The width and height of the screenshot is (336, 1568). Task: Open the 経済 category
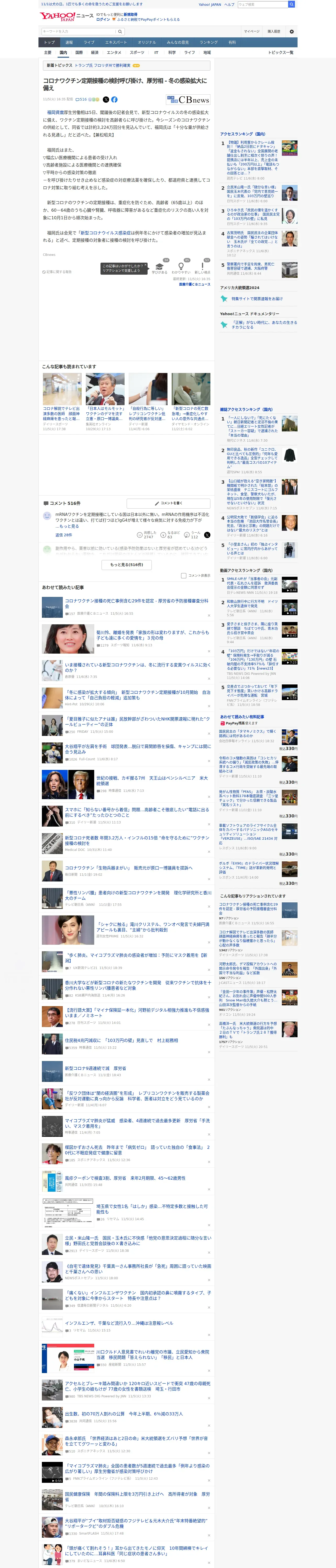point(94,52)
